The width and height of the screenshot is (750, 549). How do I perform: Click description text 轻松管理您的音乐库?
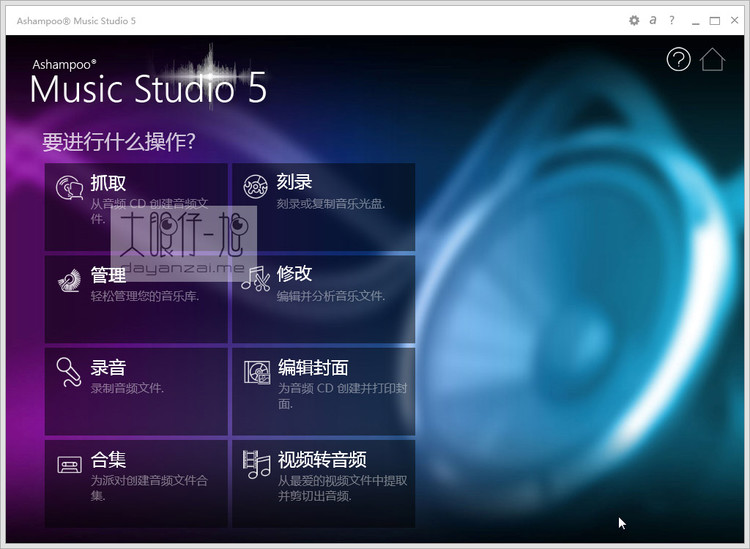click(144, 296)
